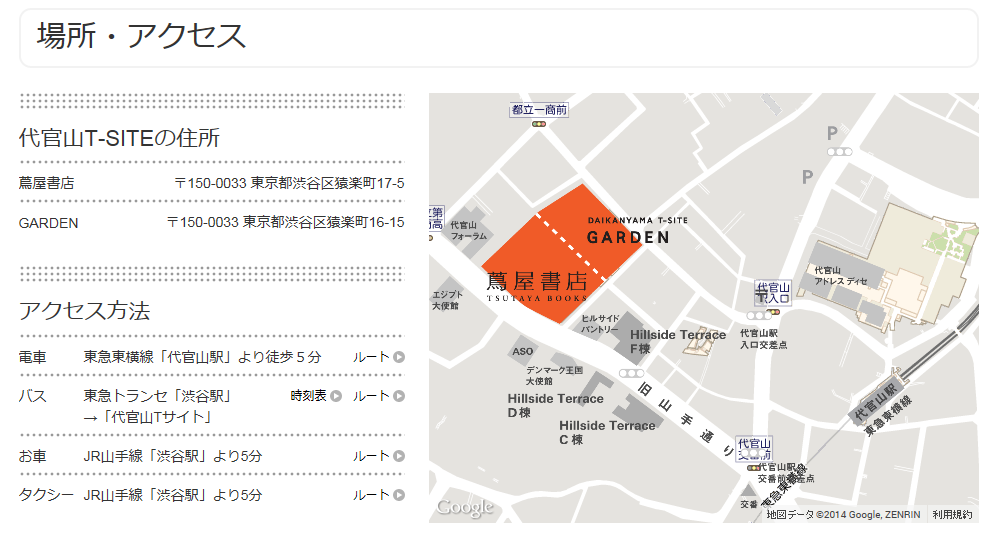
Task: Click the 代官山フォーラム map label
Action: pos(469,230)
